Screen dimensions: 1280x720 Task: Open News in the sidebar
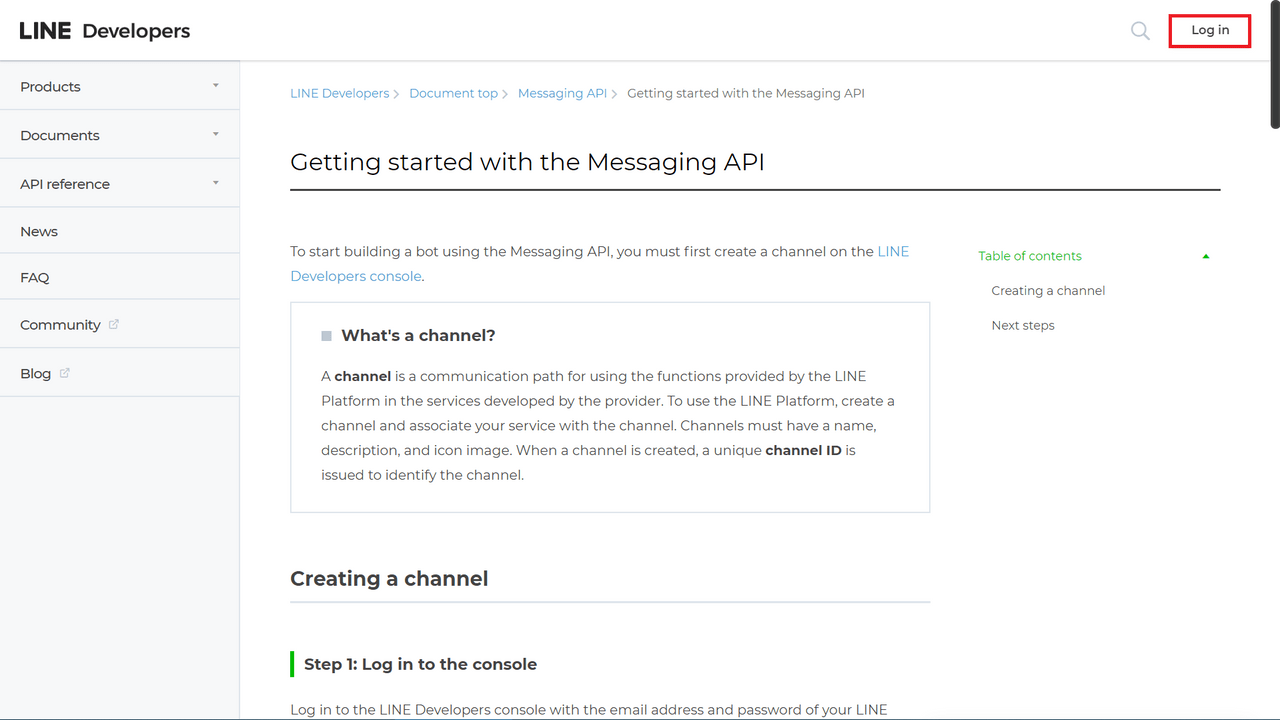(39, 231)
